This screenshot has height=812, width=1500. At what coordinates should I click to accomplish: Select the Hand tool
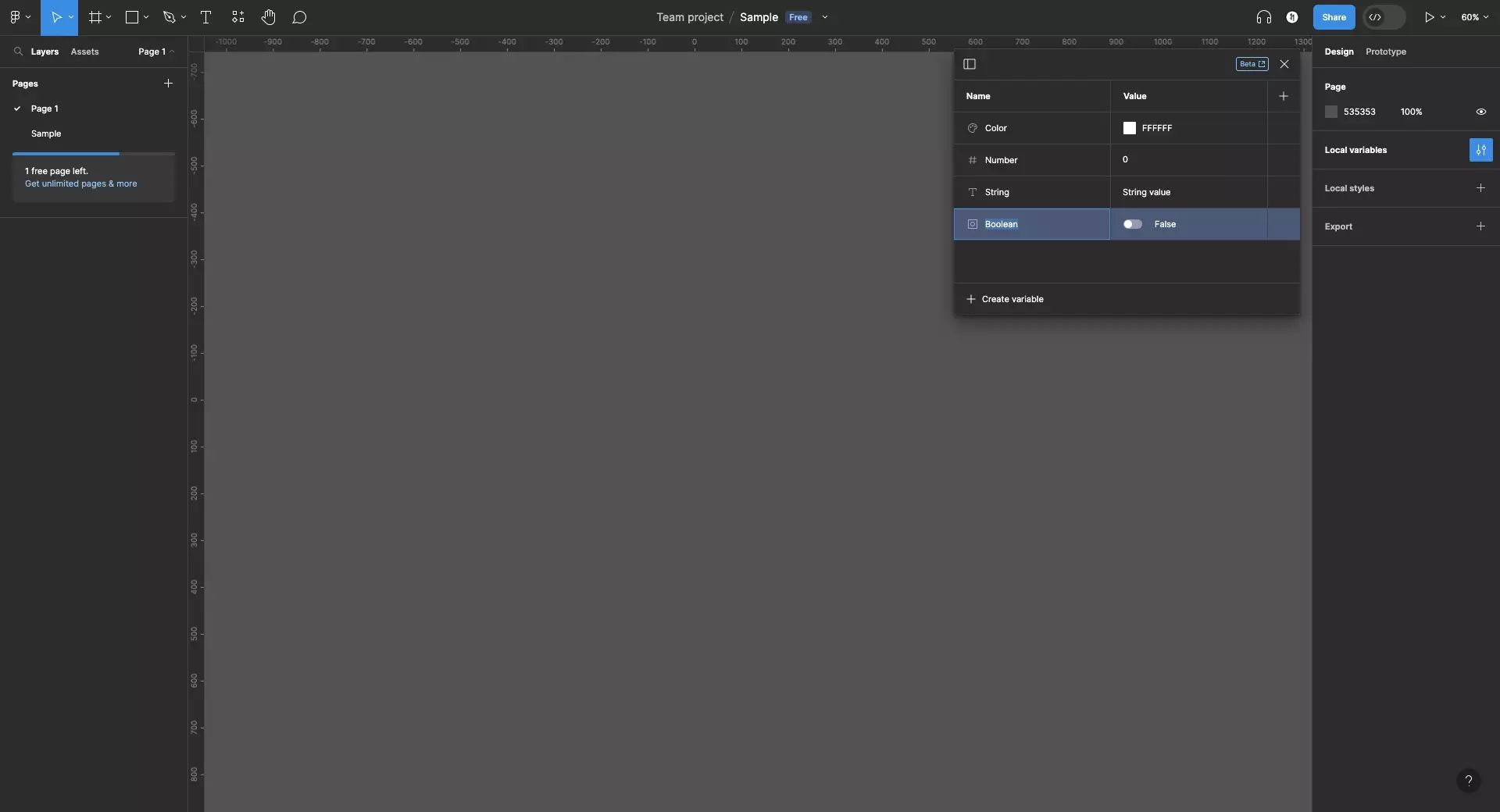click(x=269, y=17)
